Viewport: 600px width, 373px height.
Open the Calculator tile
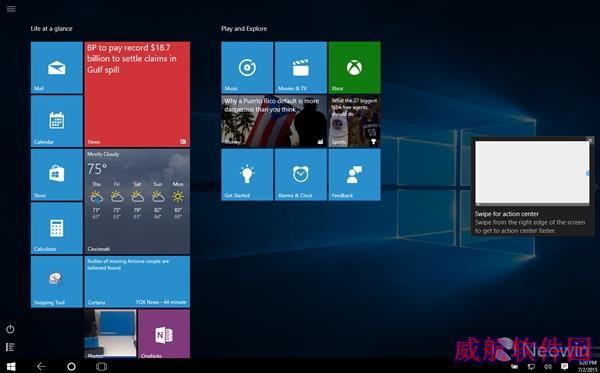tap(57, 228)
